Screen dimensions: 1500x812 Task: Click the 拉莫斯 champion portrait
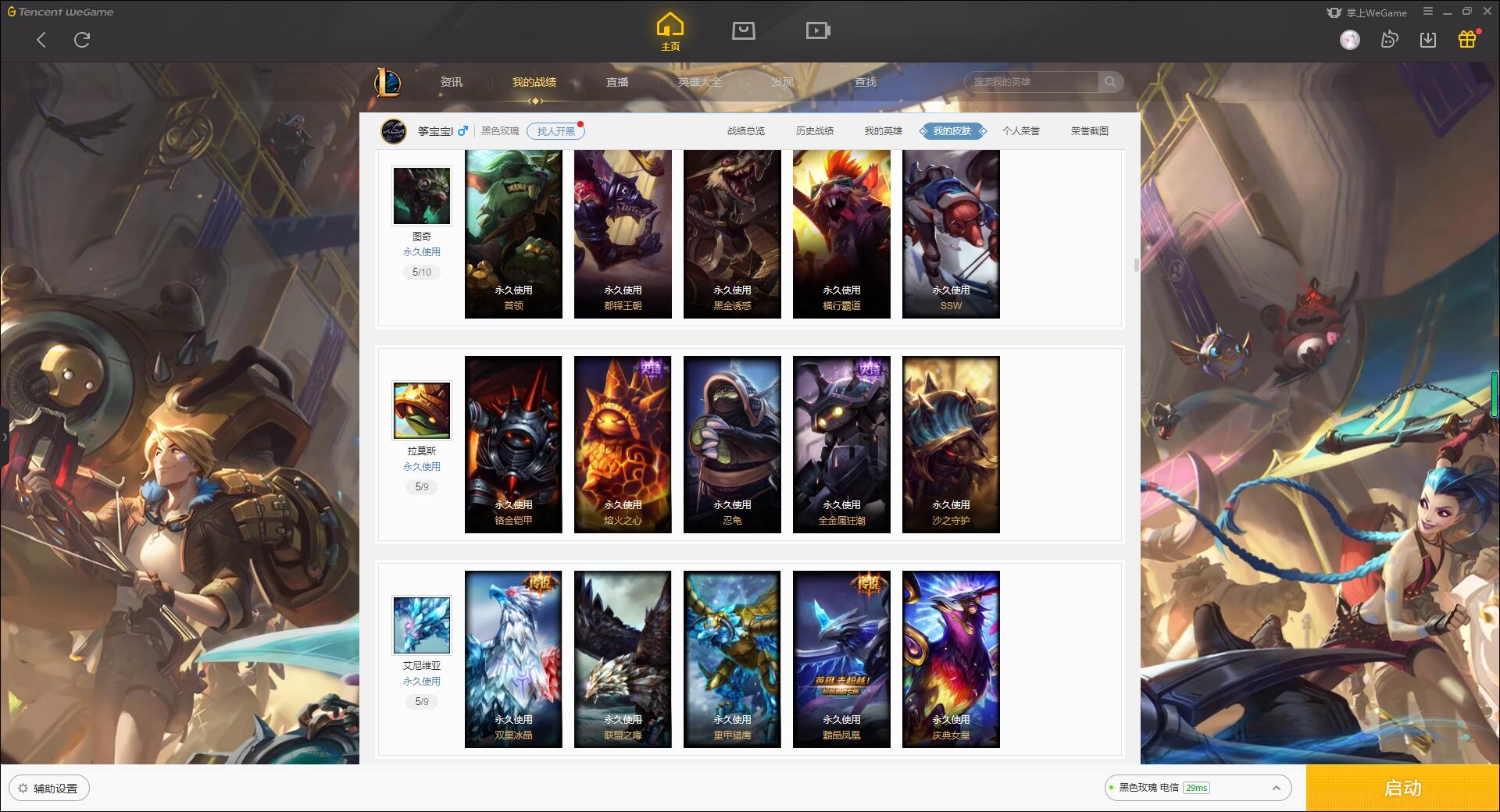[422, 411]
